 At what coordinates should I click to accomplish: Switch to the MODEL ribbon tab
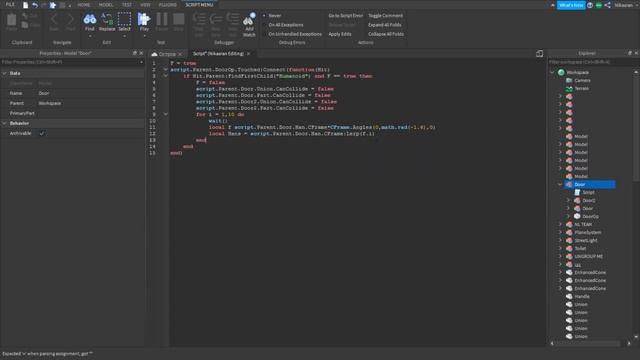point(106,5)
